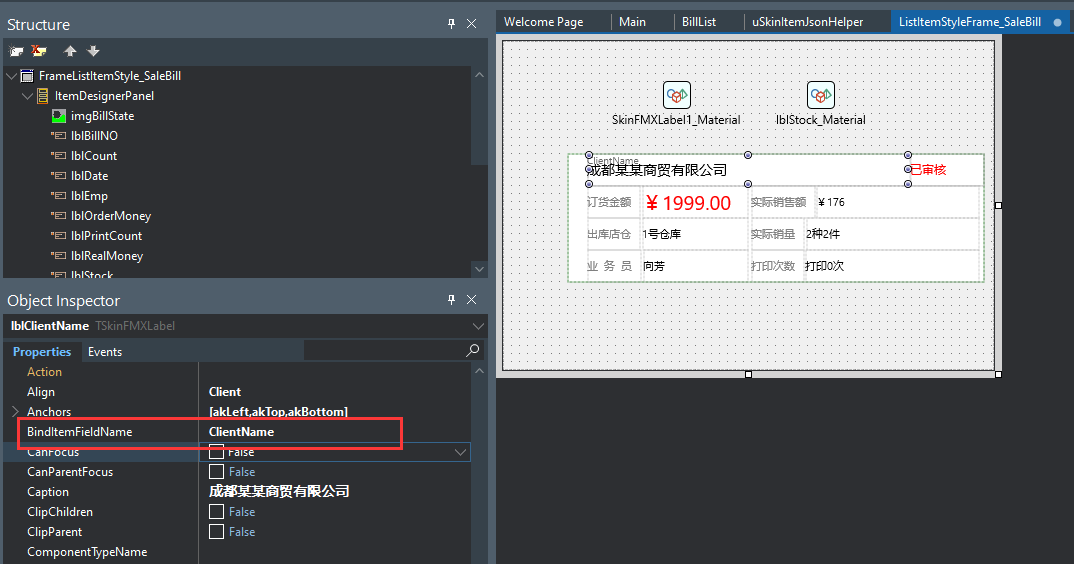
Task: Toggle the ClipParent checkbox
Action: coord(216,531)
